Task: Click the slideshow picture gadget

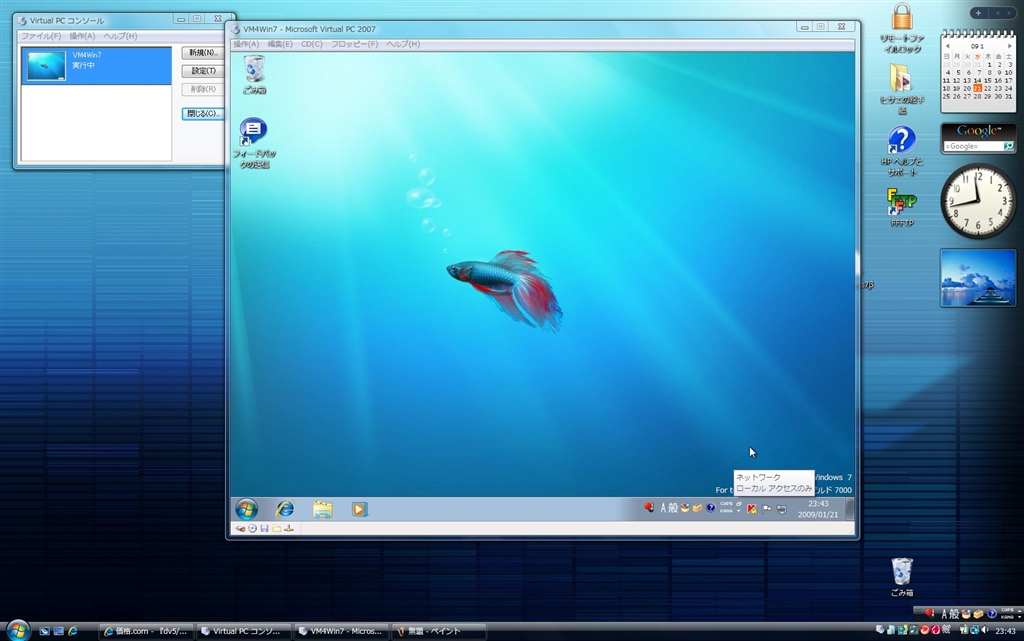Action: (978, 278)
